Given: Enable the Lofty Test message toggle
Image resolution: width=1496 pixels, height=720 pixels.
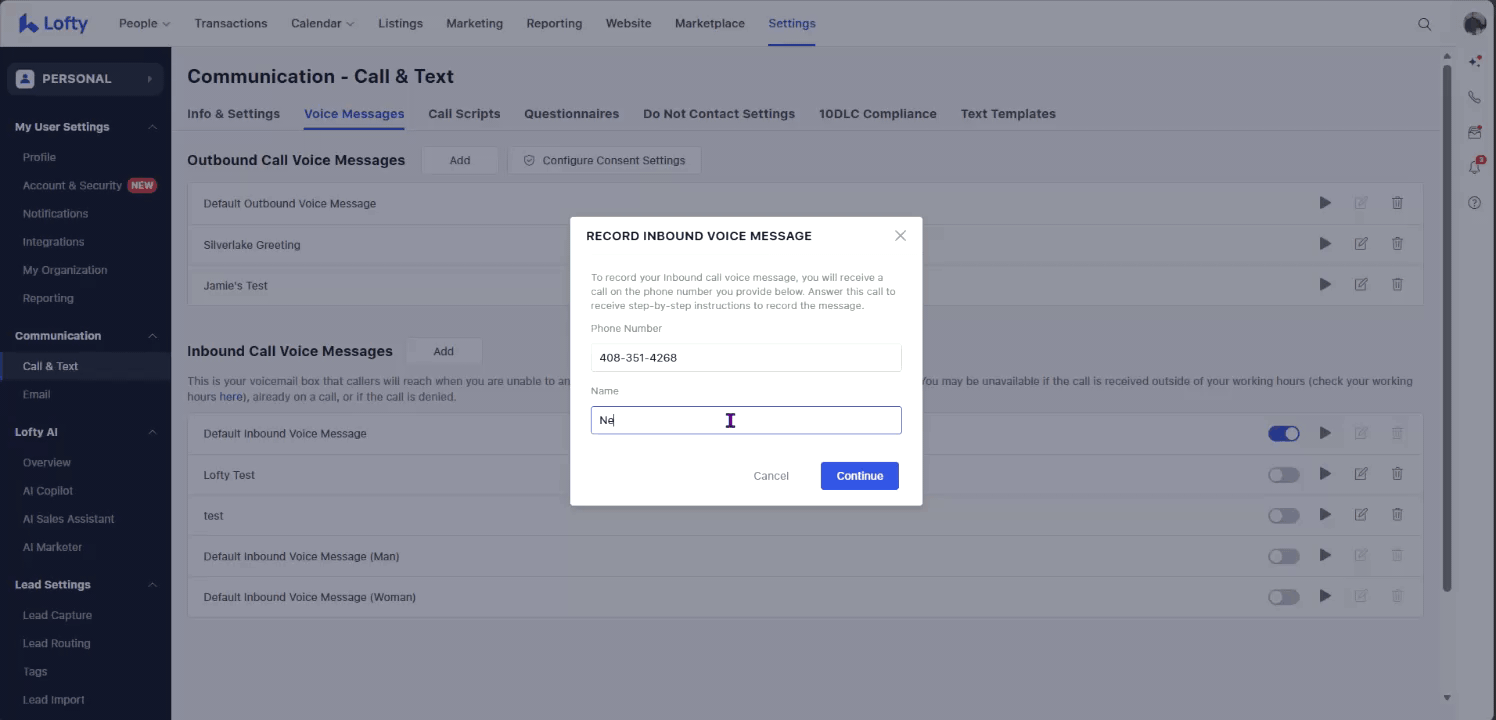Looking at the screenshot, I should (x=1283, y=475).
